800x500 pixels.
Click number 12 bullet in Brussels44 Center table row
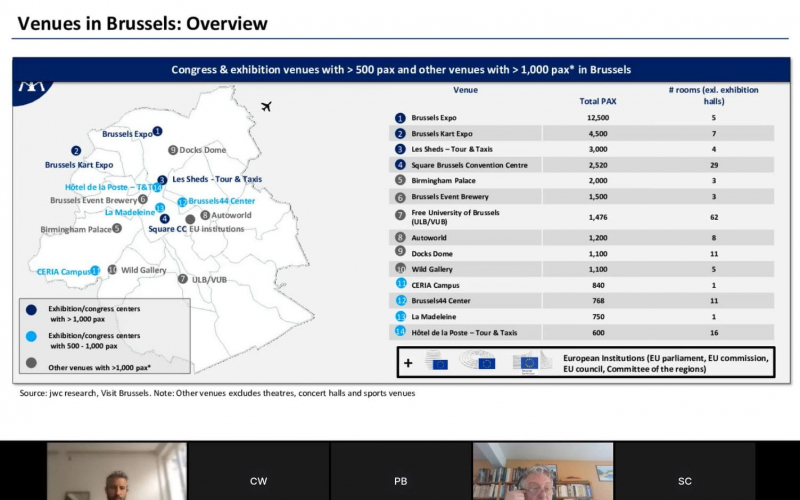click(x=401, y=301)
